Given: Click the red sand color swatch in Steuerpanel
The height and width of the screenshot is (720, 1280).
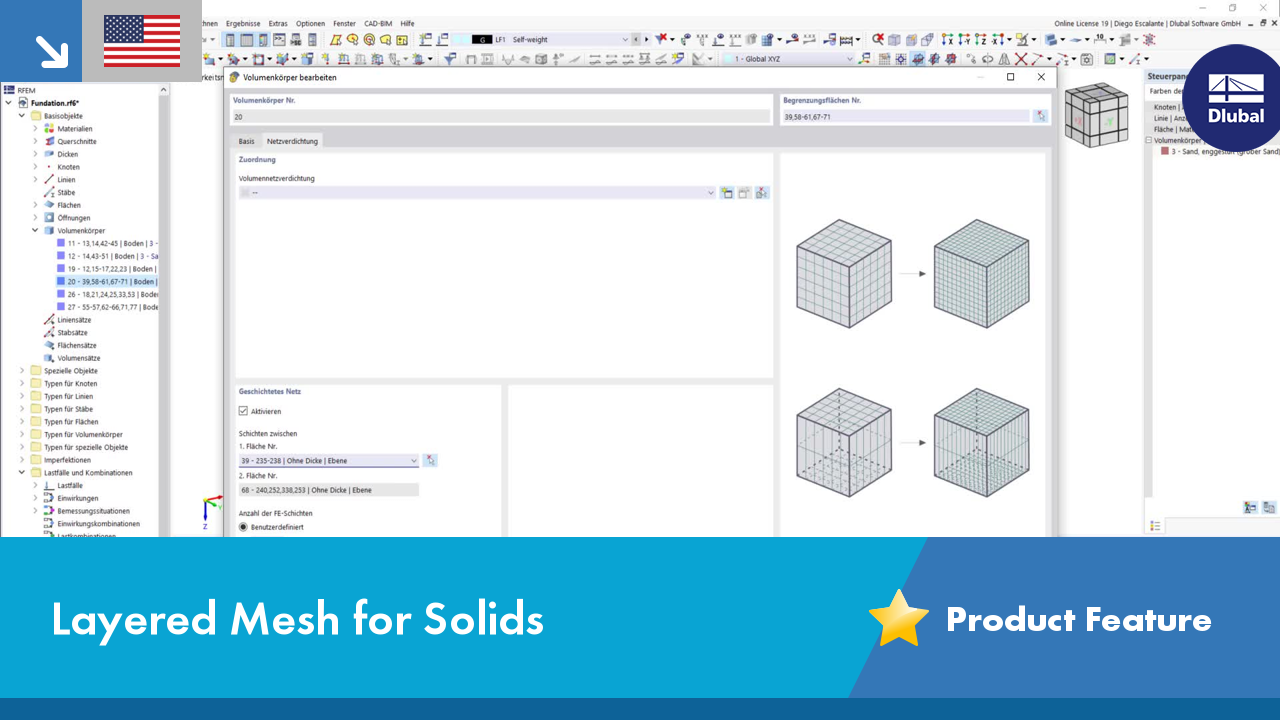Looking at the screenshot, I should [1165, 152].
